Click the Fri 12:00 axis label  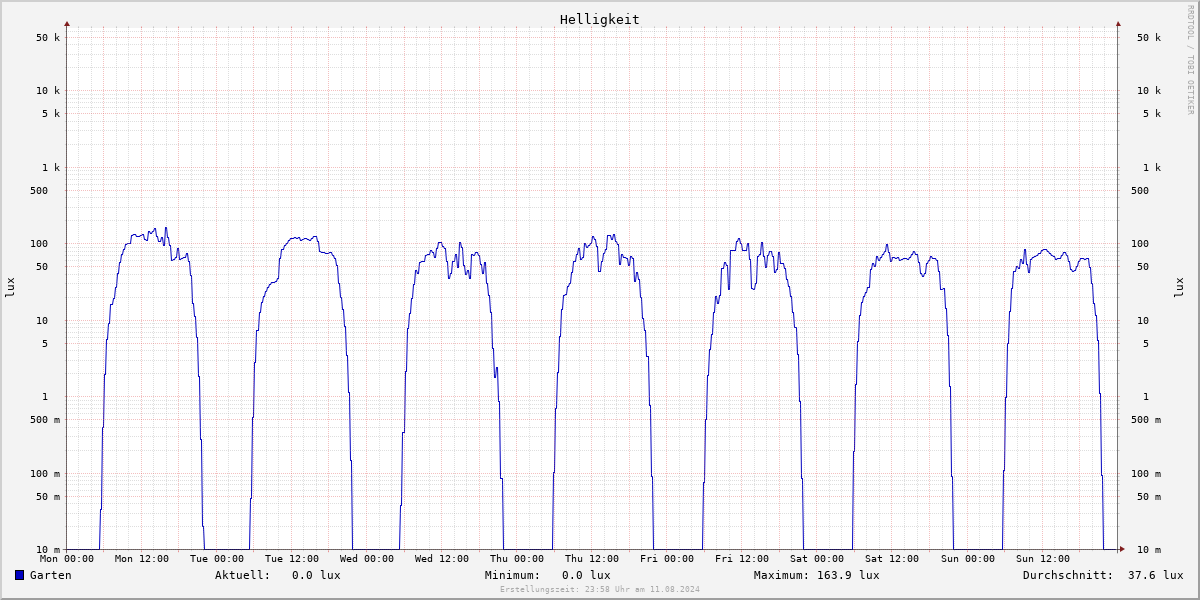(742, 559)
